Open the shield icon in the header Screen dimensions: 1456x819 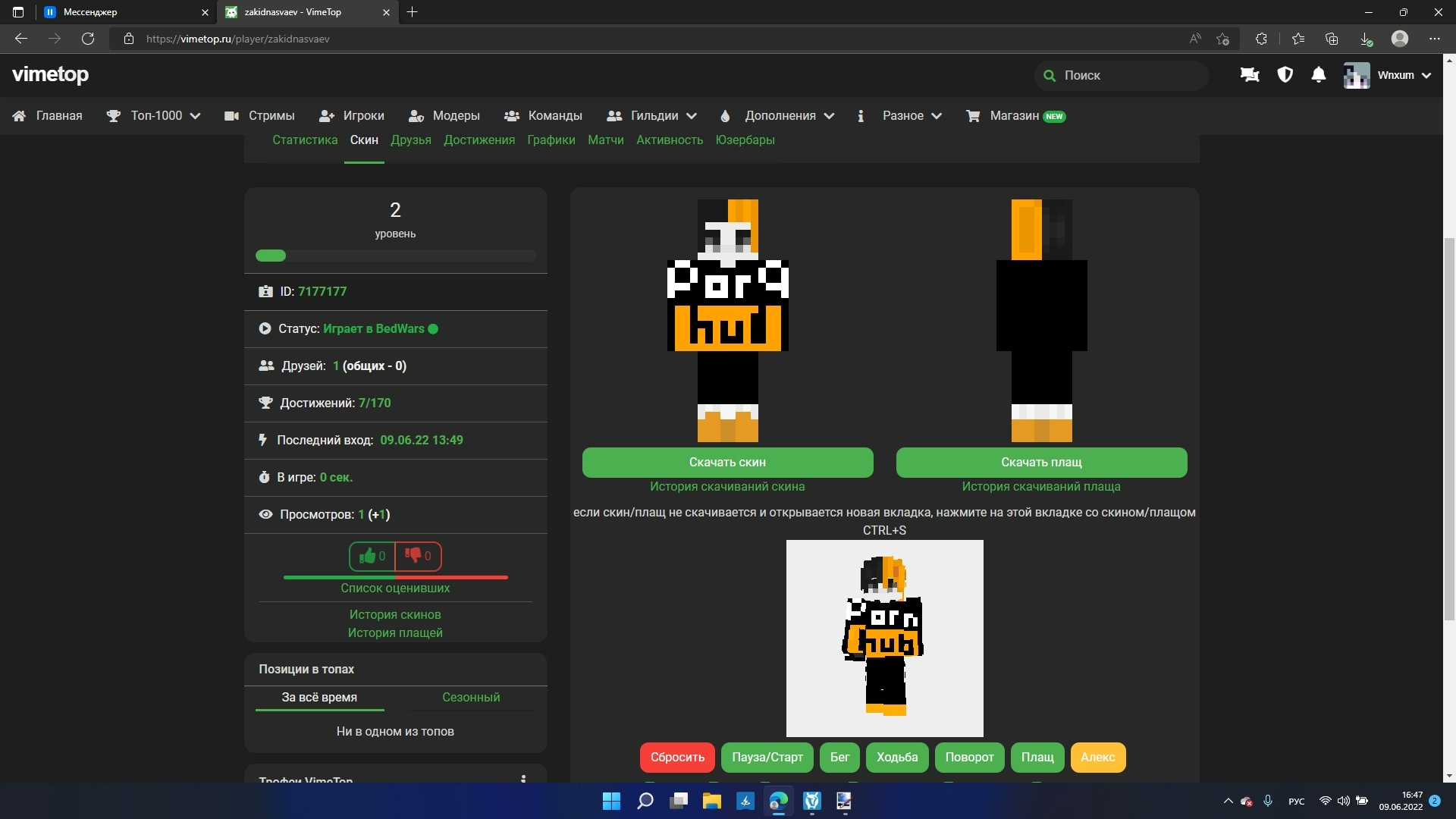(x=1285, y=74)
